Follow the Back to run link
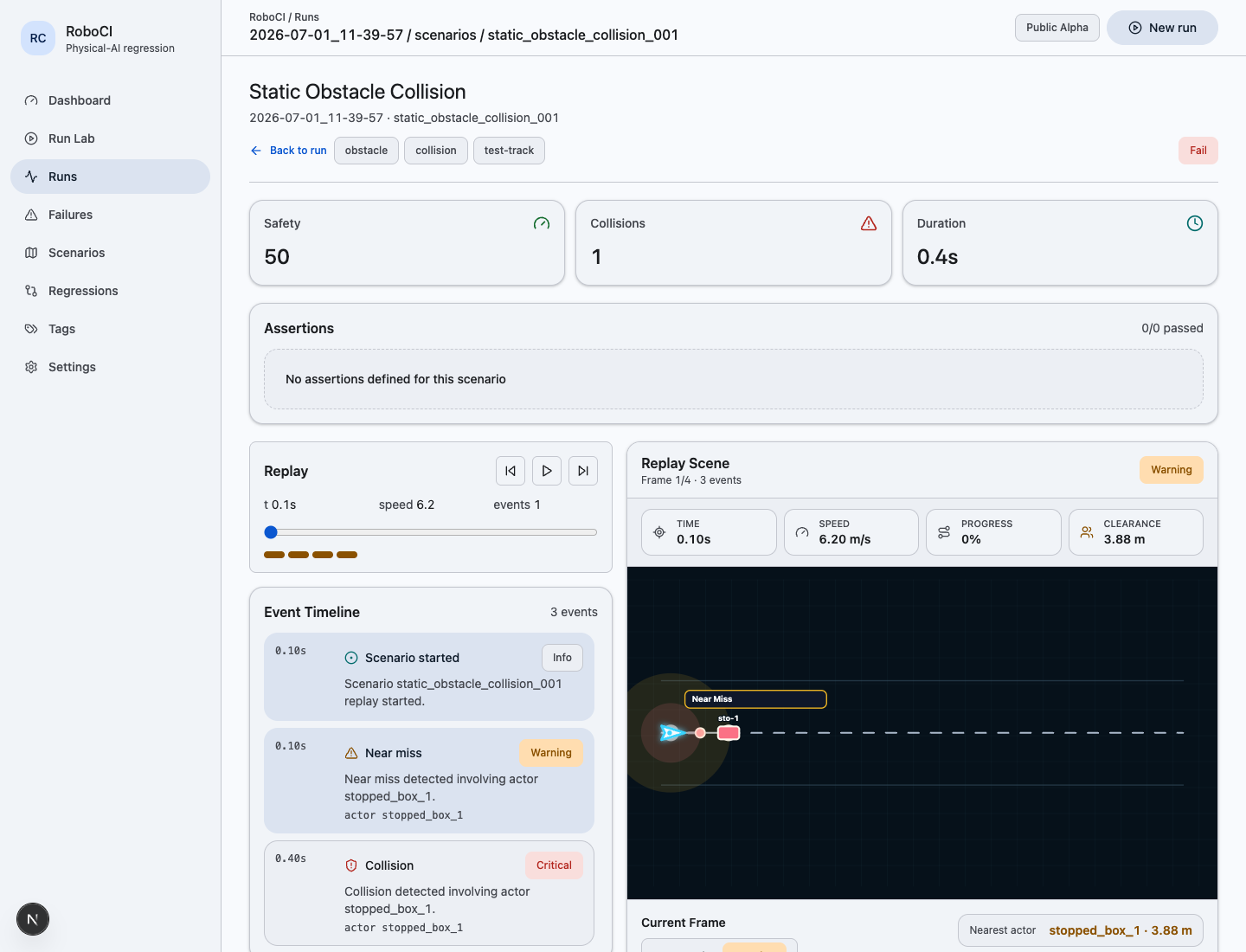Screen dimensions: 1246x952 (x=288, y=151)
